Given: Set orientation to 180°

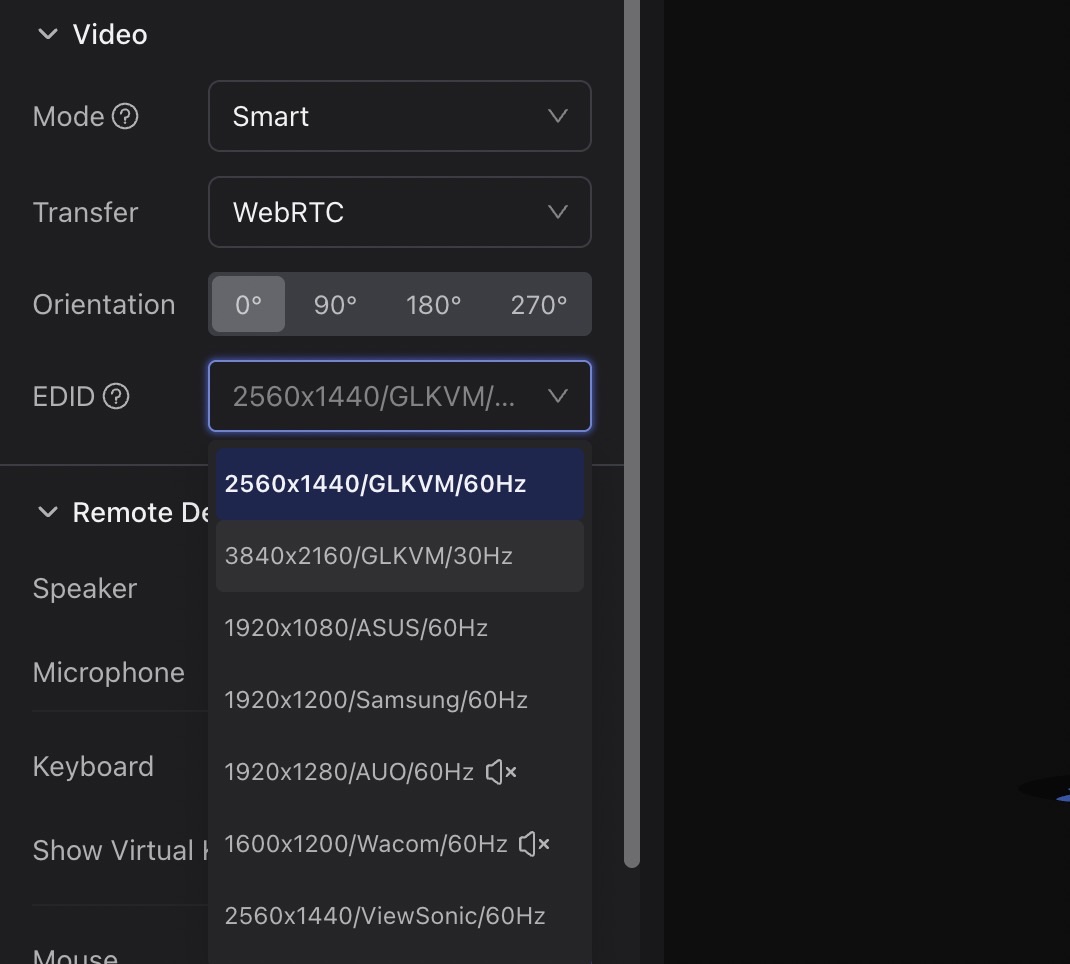Looking at the screenshot, I should (433, 304).
